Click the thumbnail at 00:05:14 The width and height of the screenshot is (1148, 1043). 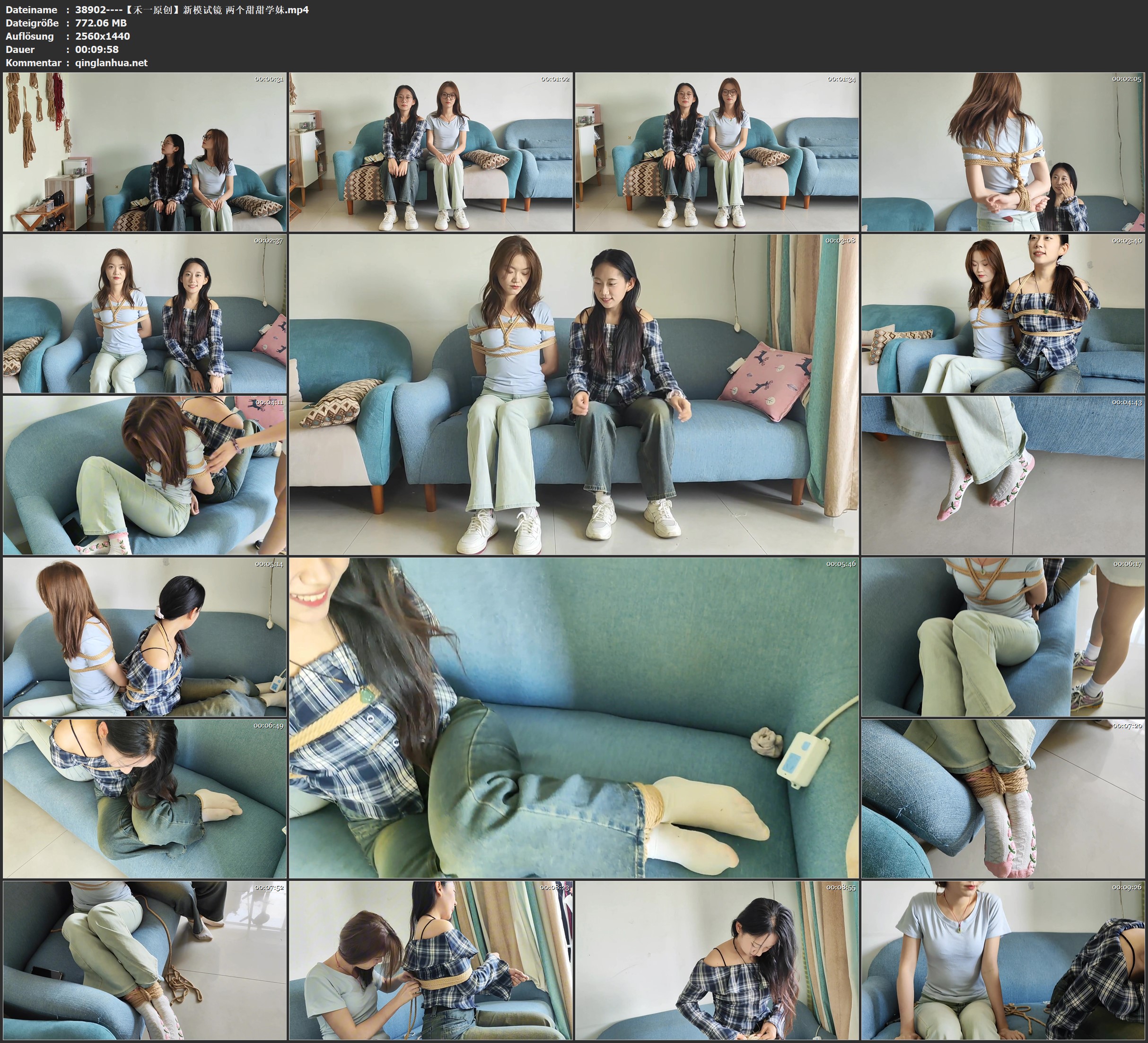pos(145,637)
